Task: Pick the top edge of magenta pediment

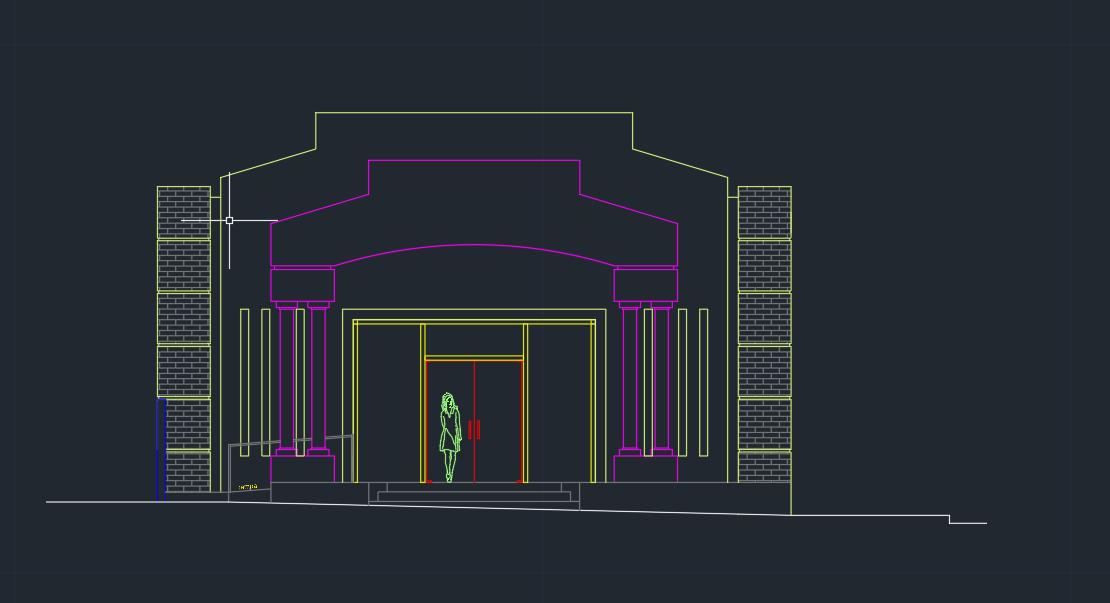Action: 474,160
